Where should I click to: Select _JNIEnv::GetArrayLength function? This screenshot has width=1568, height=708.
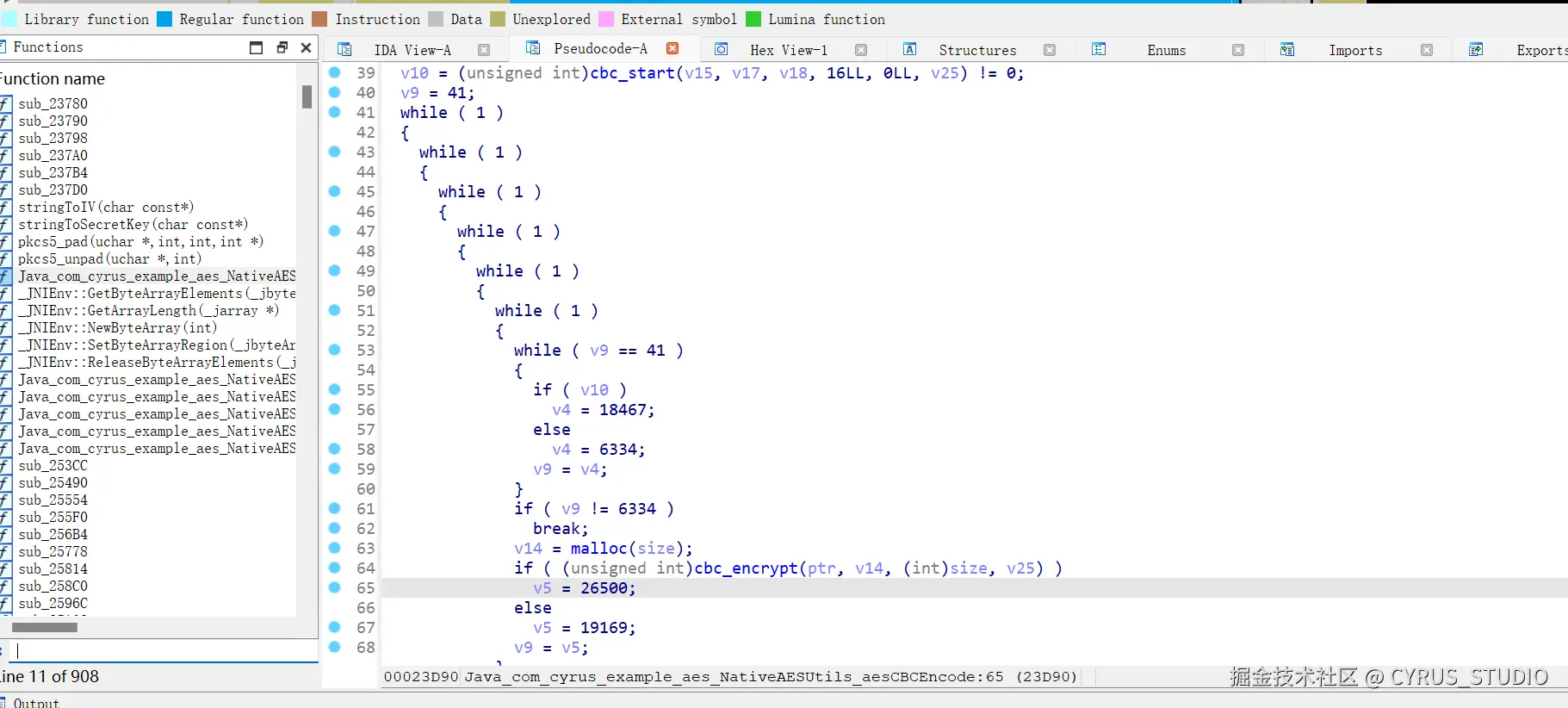tap(148, 310)
